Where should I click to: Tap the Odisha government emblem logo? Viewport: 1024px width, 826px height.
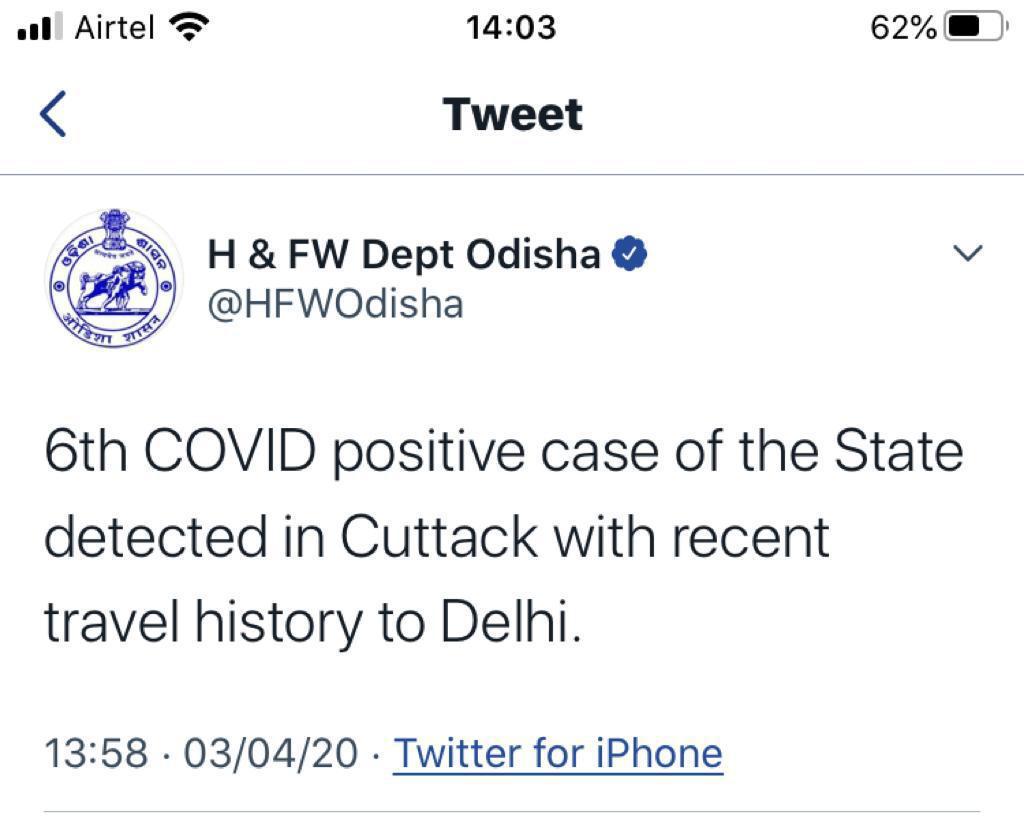tap(114, 278)
